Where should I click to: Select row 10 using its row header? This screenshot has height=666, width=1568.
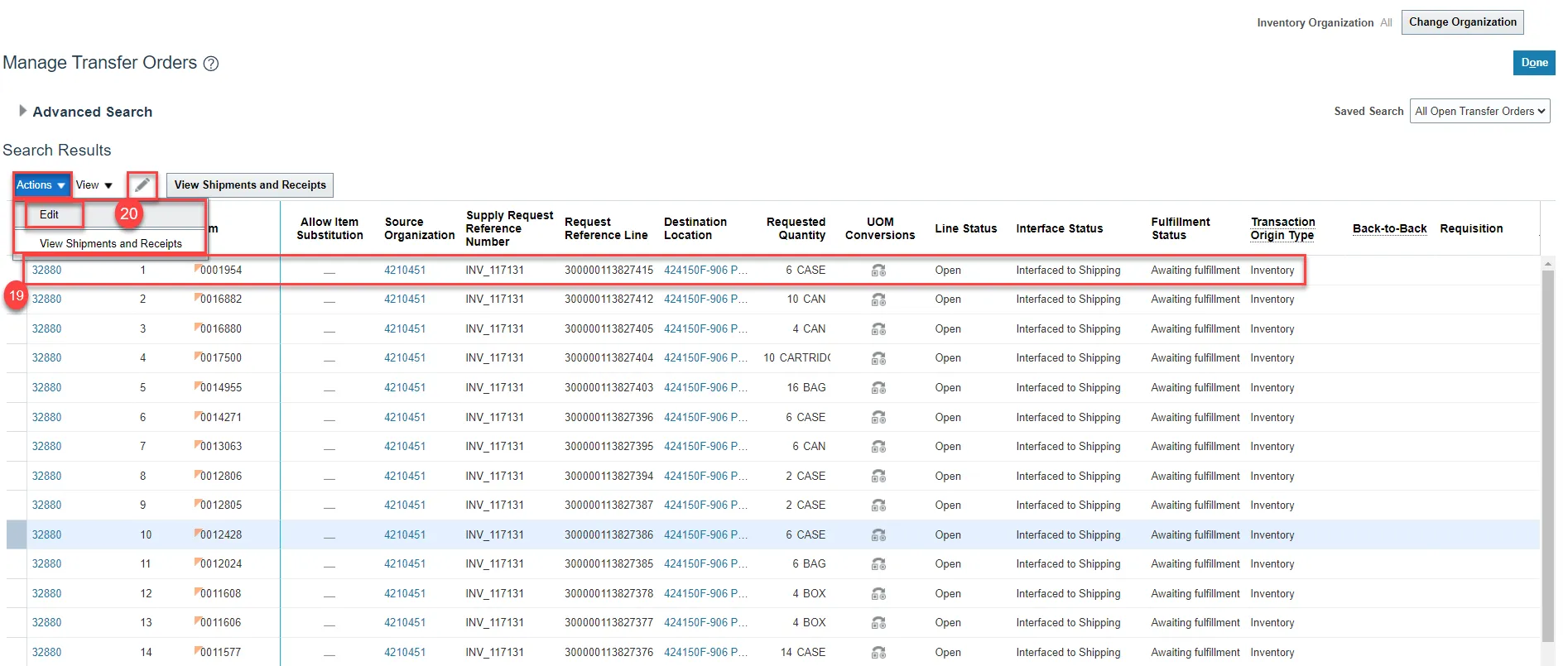click(x=17, y=535)
